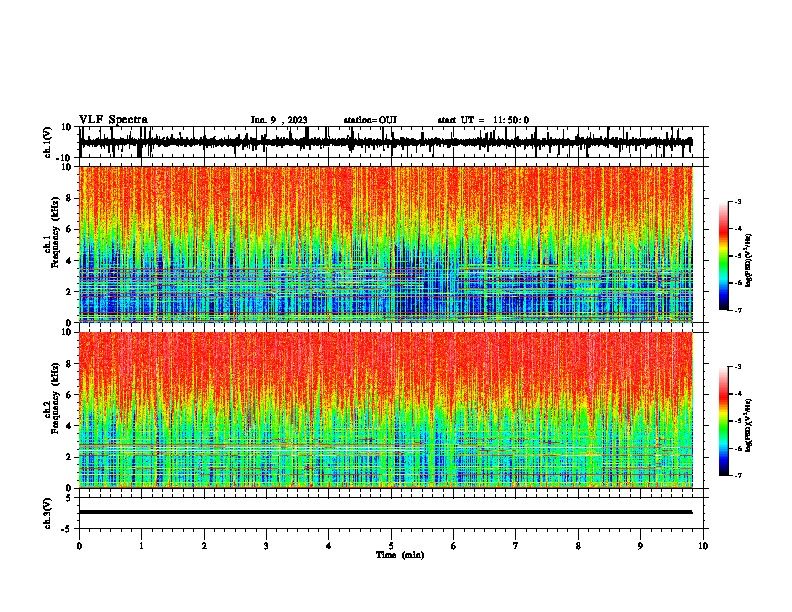This screenshot has width=792, height=612.
Task: Select the "Time (min)" axis label
Action: 400,555
